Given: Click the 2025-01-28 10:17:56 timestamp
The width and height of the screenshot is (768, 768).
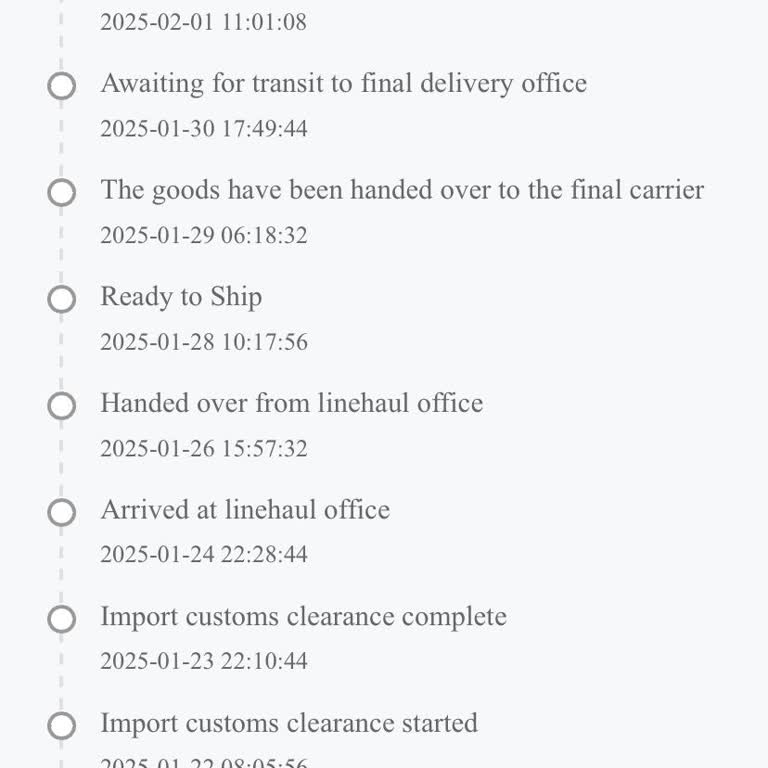Looking at the screenshot, I should (203, 342).
